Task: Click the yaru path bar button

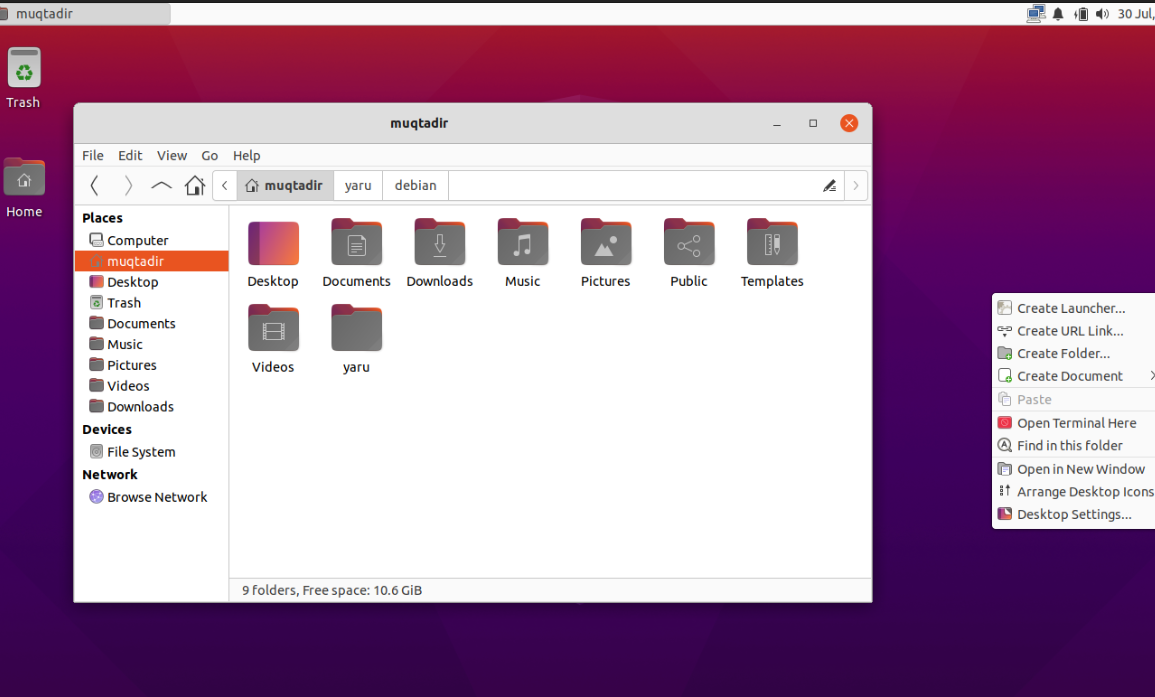Action: click(x=358, y=185)
